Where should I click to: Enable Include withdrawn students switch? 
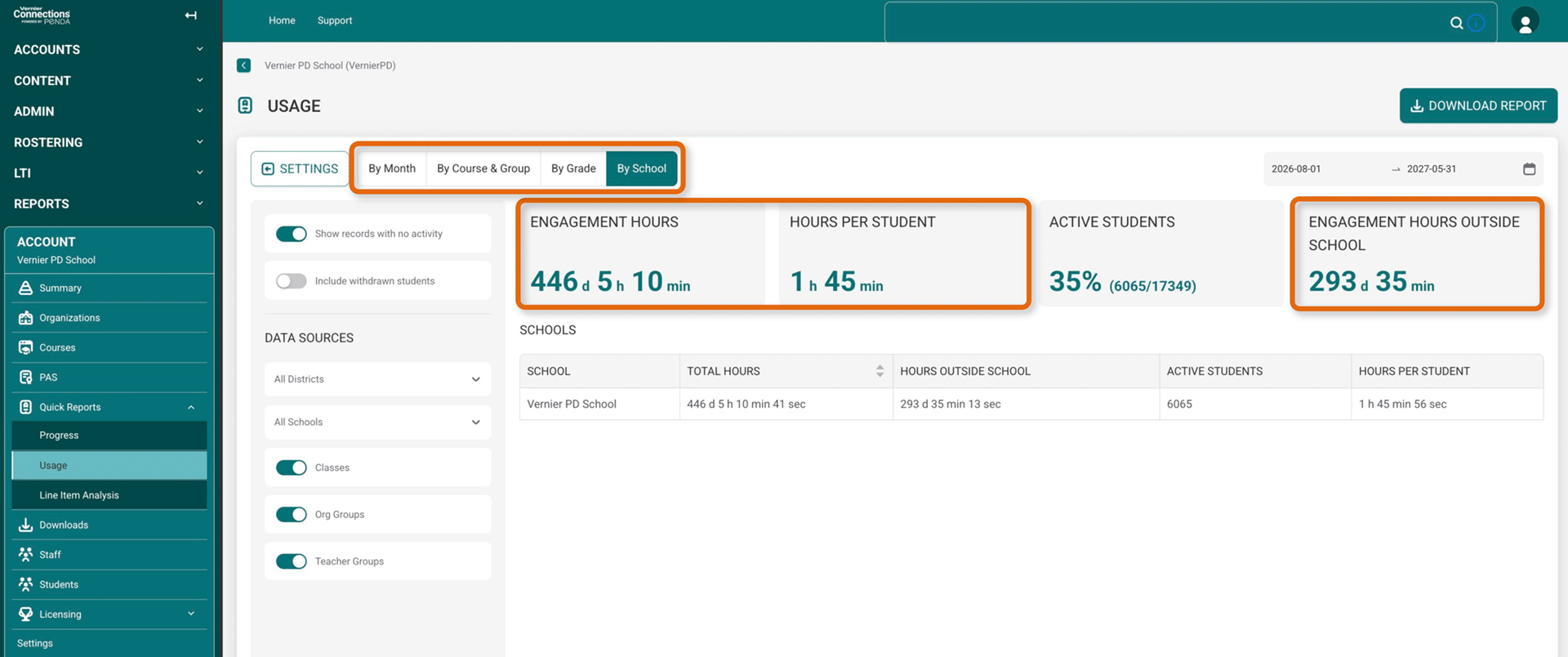click(x=291, y=281)
